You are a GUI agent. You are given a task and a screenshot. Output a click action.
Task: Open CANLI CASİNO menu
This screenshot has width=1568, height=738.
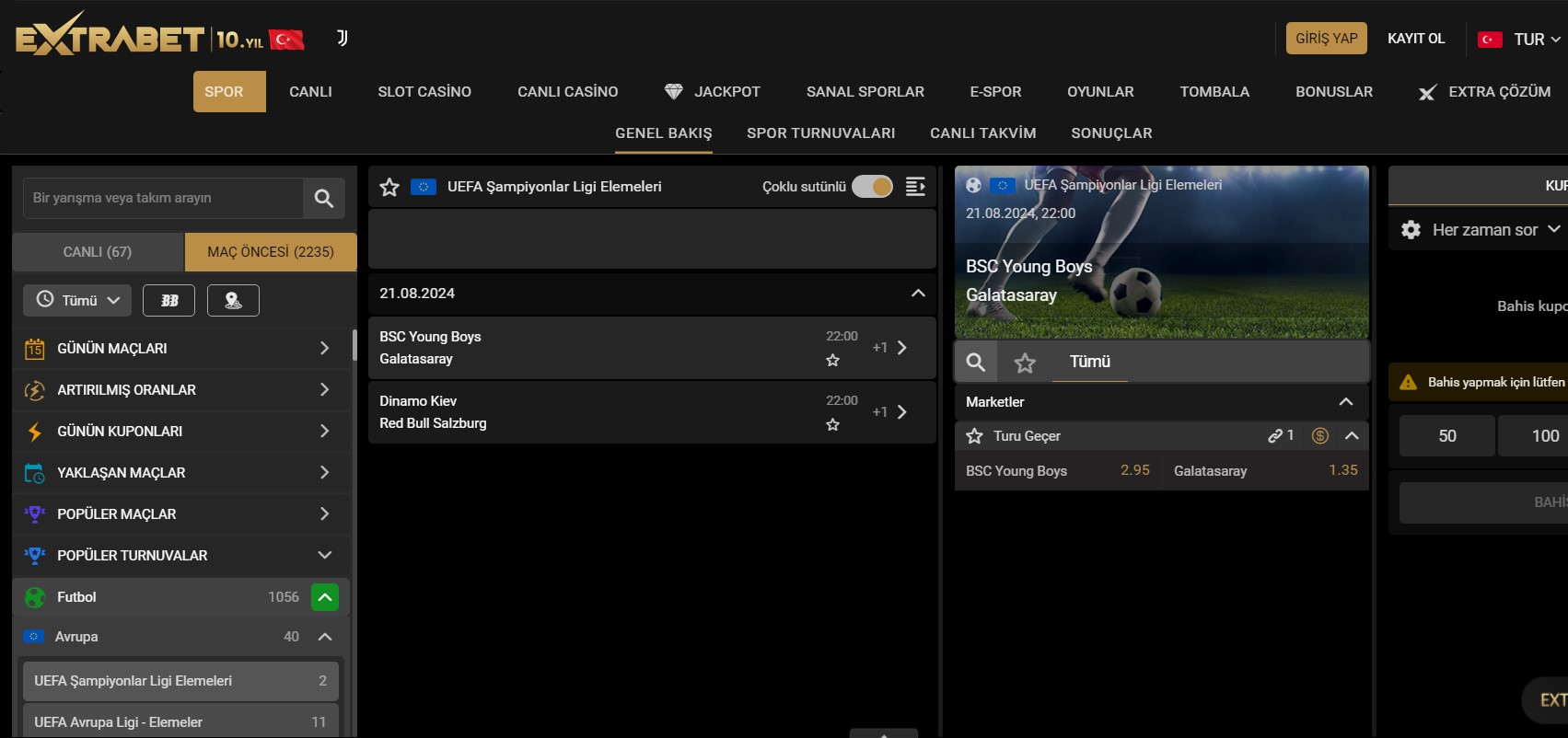tap(568, 92)
